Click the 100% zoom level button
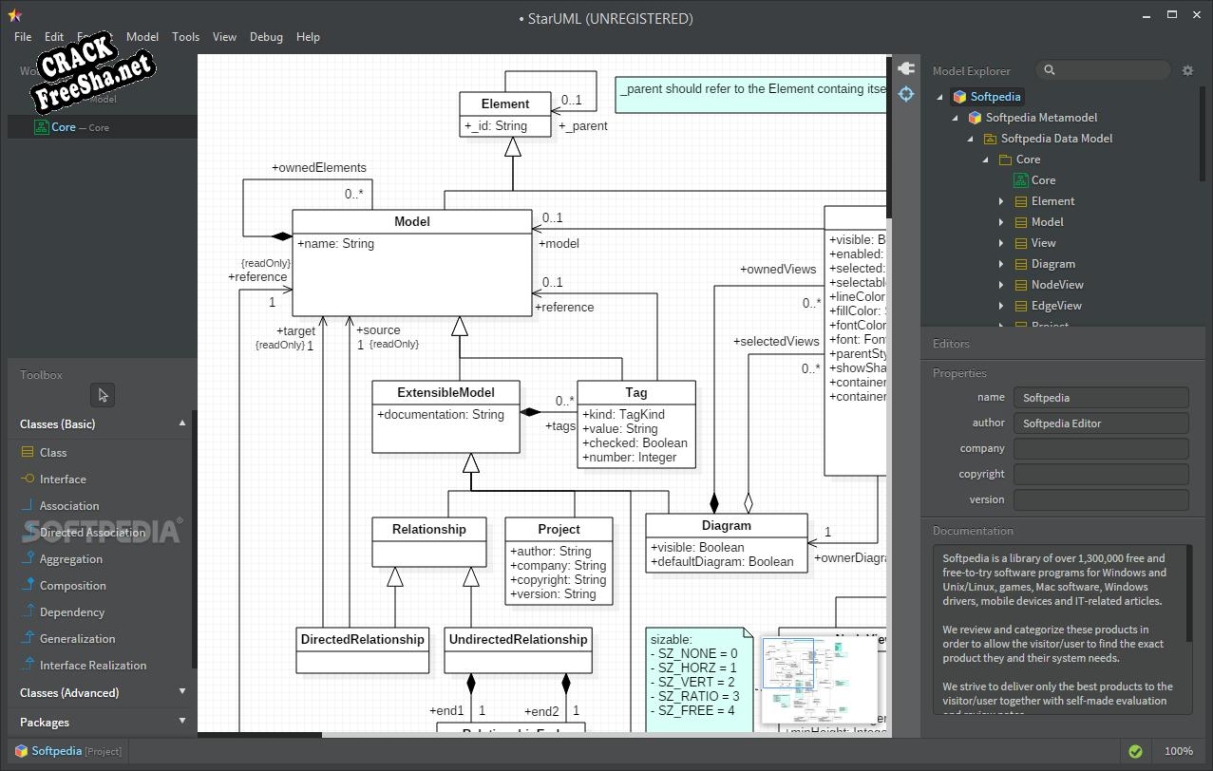Screen dimensions: 1213x771 [1178, 751]
